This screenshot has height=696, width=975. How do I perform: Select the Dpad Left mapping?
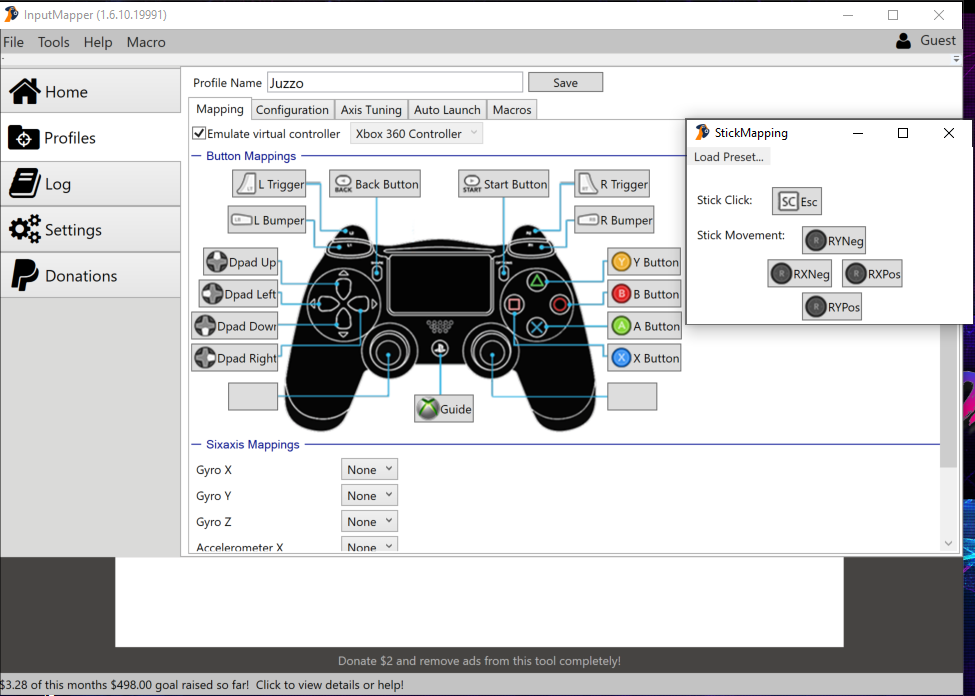click(x=238, y=294)
